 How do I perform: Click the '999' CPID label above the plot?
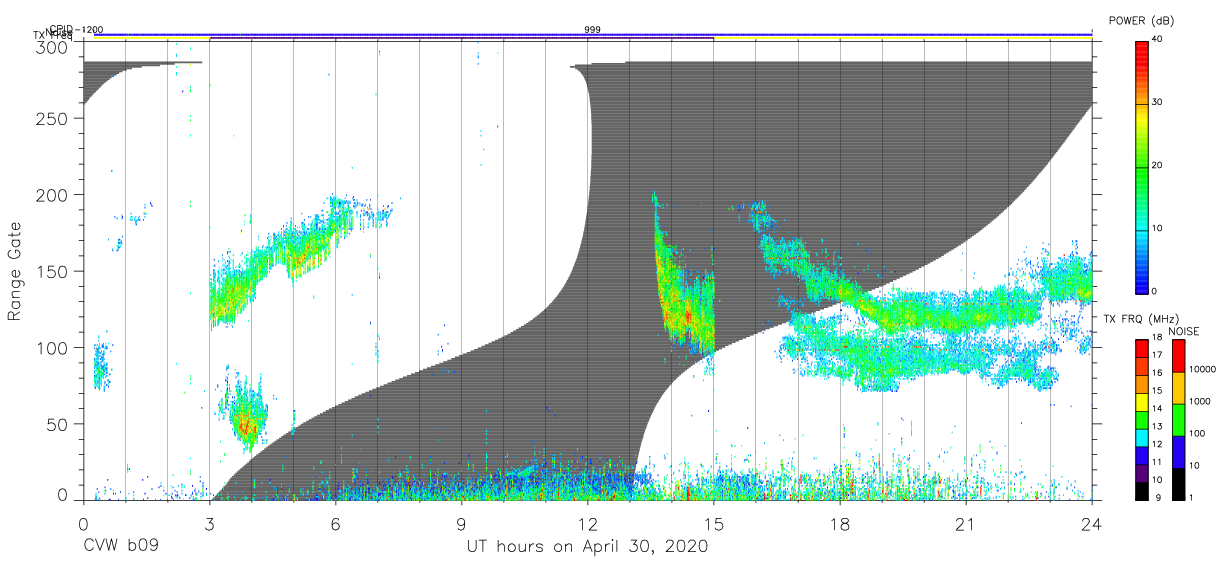pos(592,30)
